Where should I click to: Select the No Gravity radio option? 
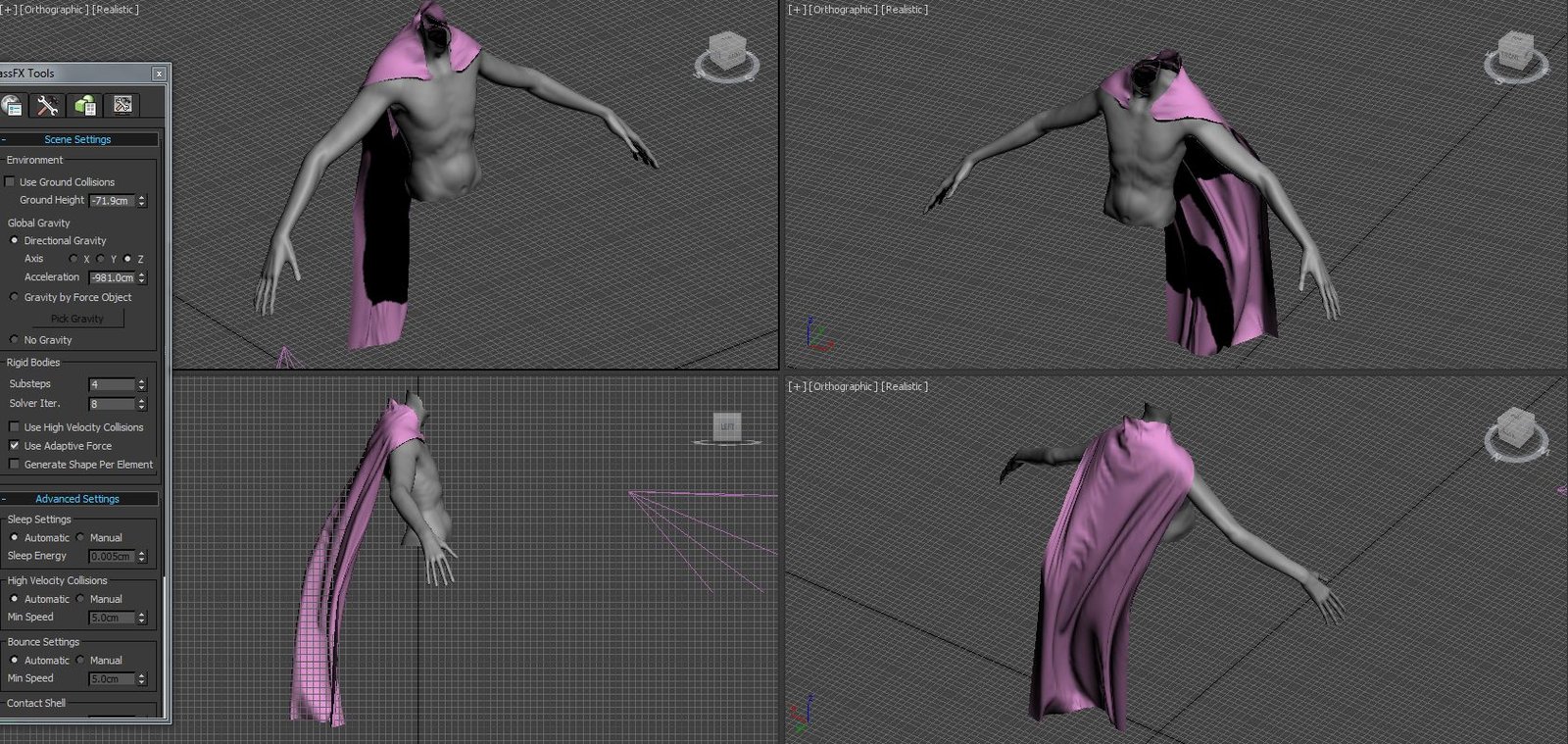pos(15,340)
